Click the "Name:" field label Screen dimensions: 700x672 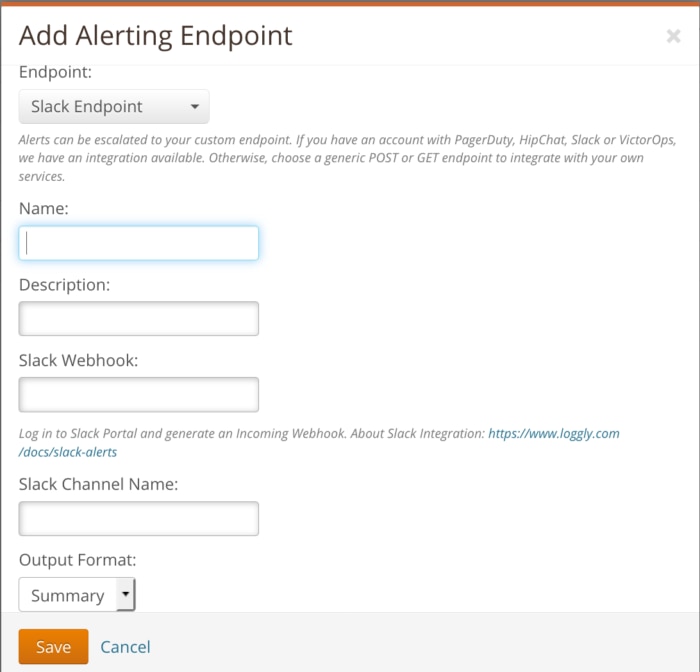pos(43,209)
